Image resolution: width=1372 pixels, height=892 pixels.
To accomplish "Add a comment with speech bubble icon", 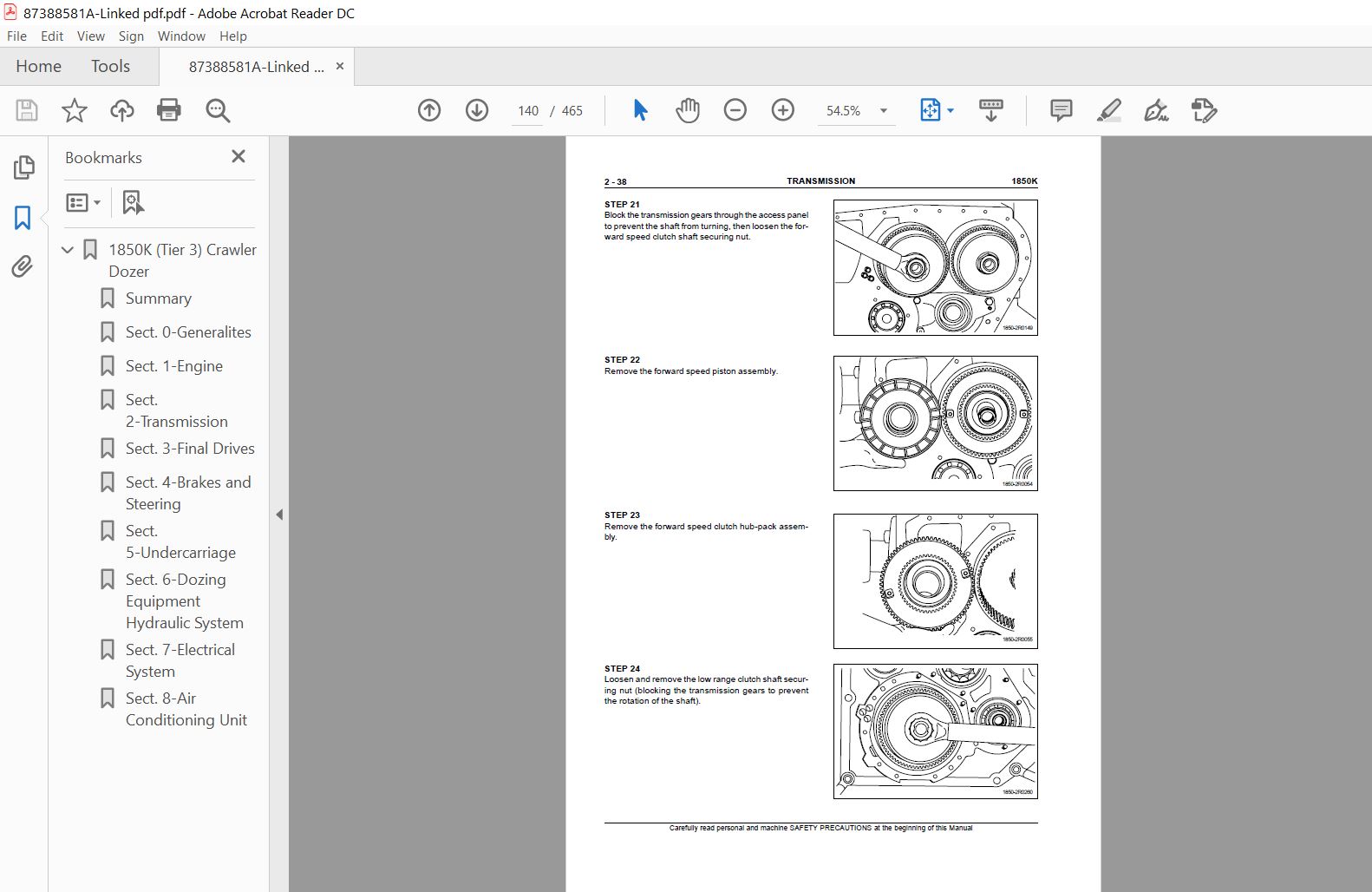I will (1061, 110).
